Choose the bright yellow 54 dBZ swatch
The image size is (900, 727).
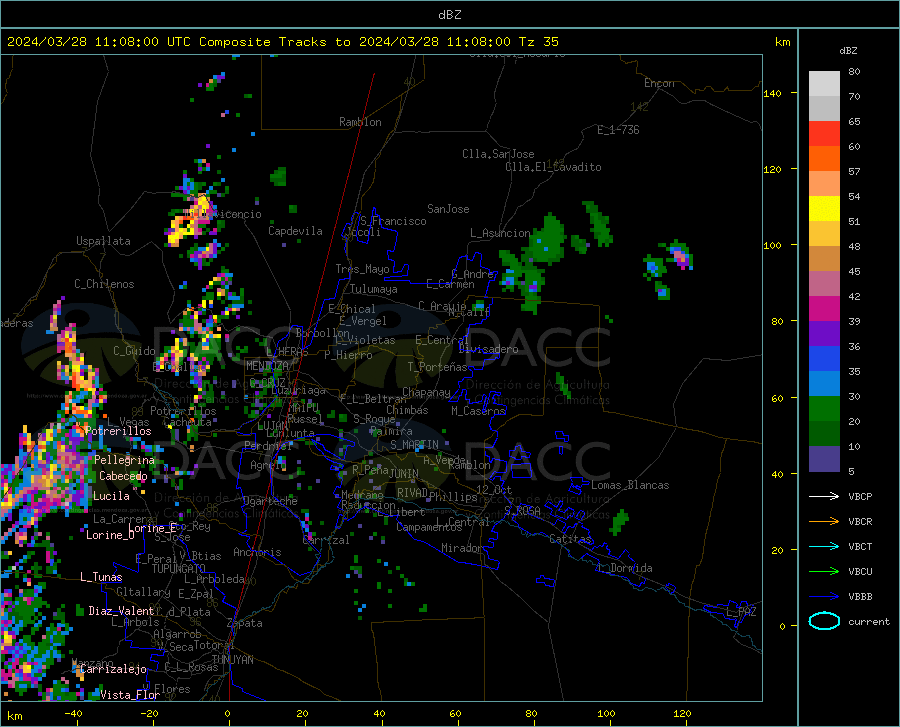[824, 209]
